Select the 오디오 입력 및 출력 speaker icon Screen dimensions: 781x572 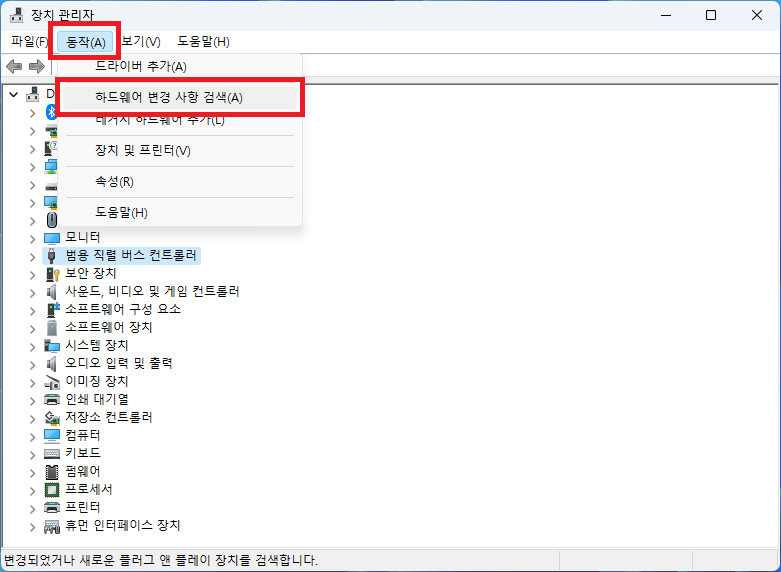tap(51, 364)
